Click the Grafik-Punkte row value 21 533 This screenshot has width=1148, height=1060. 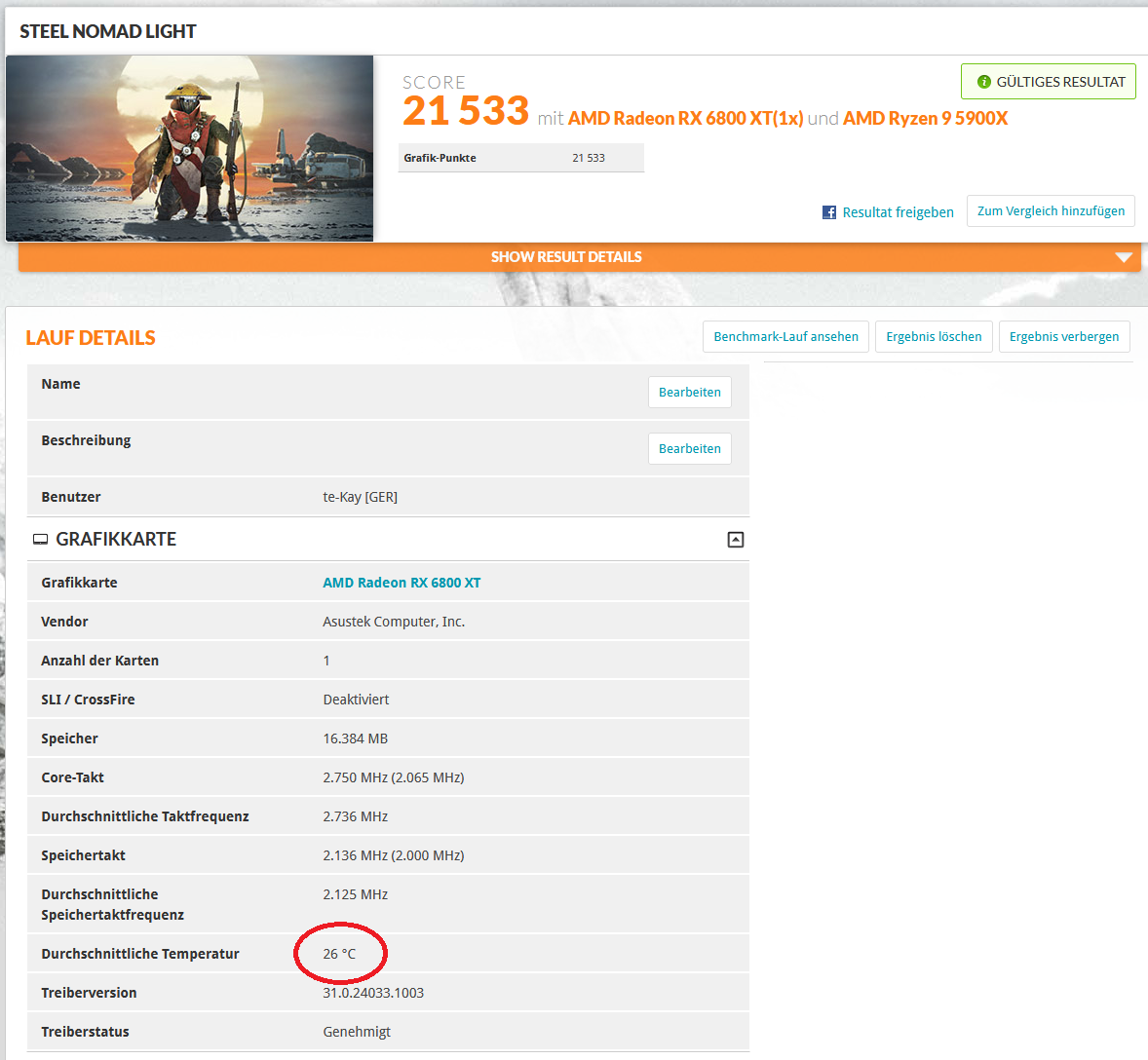(589, 158)
